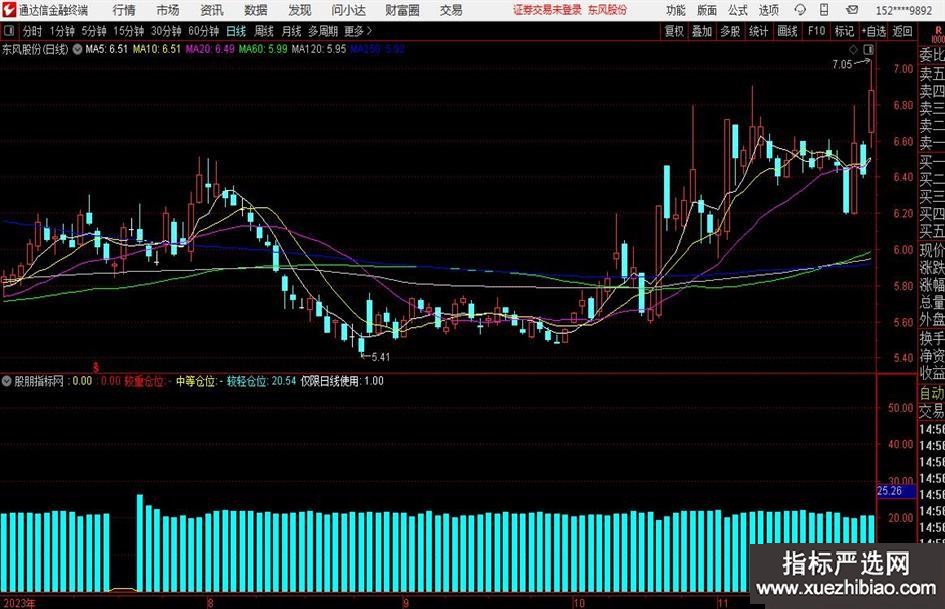Open the 版面 menu
The image size is (945, 609).
point(707,10)
